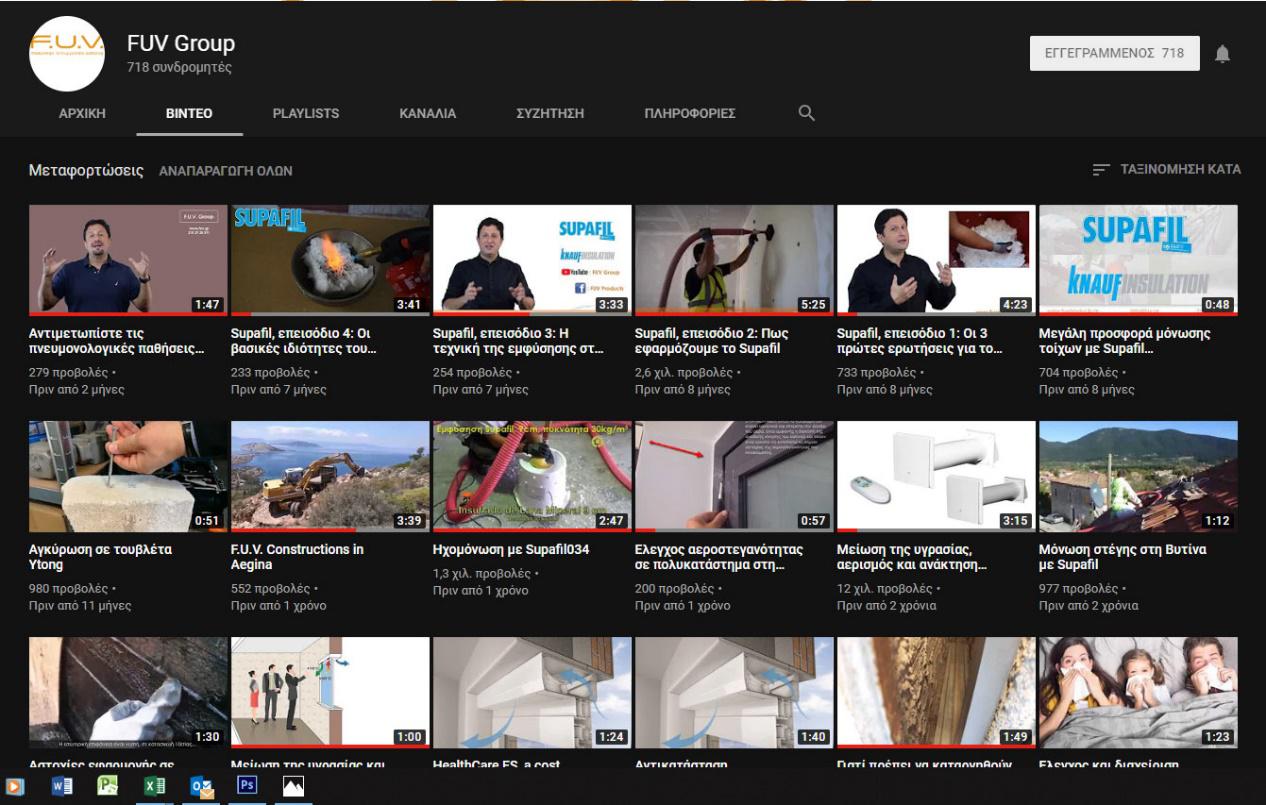
Task: Open video titled Αντιμετωπίστε τις πνευμονολογικές παθήσεις
Action: [118, 341]
